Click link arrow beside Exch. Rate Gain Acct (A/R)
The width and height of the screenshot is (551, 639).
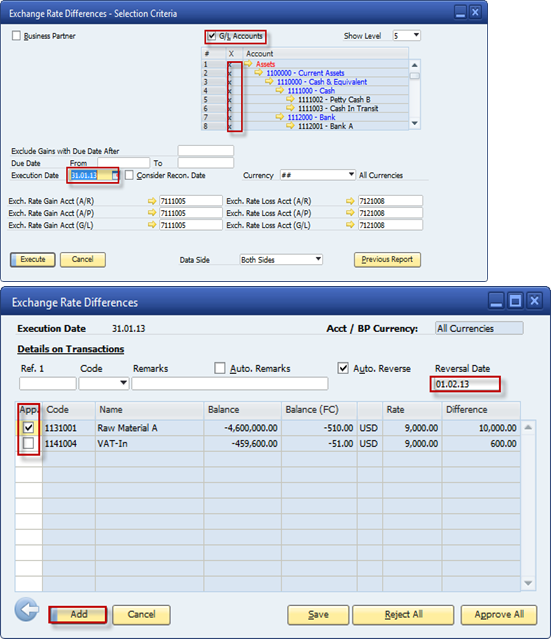[152, 201]
